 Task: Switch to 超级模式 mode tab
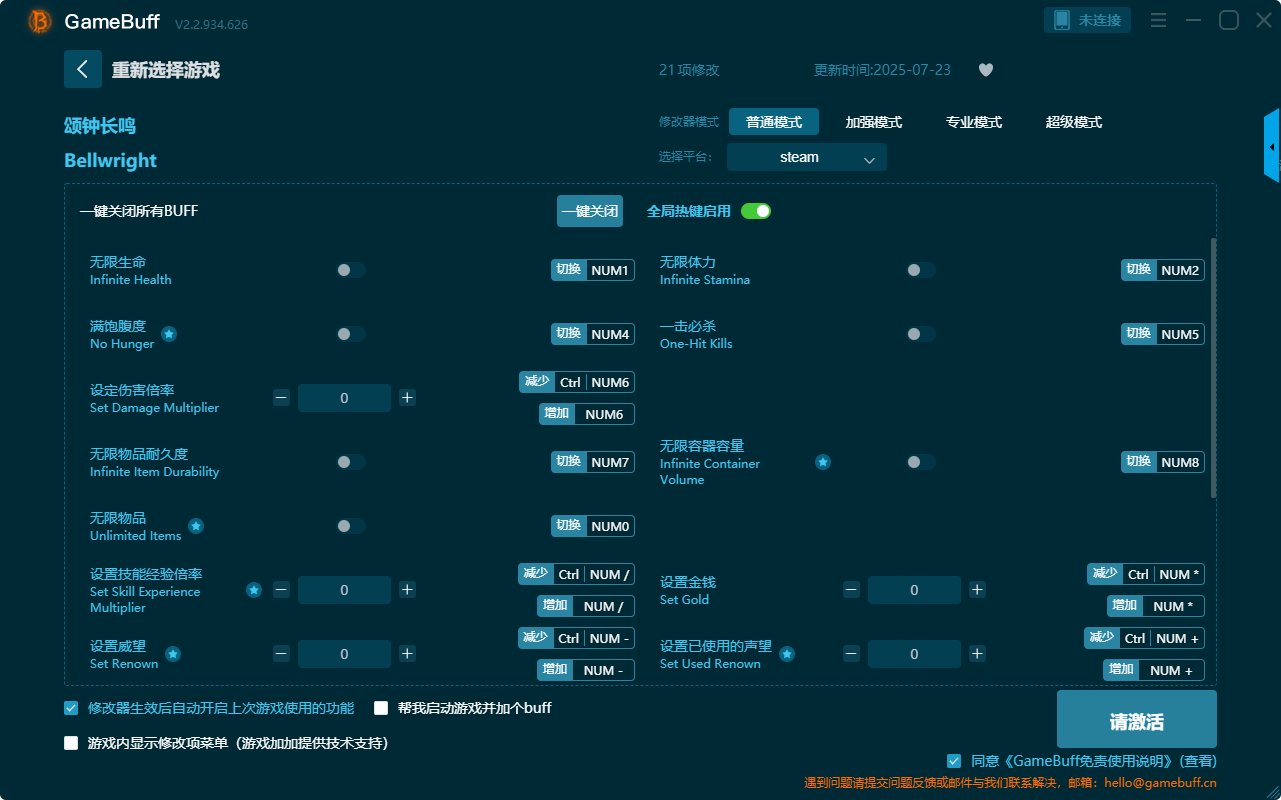pos(1073,122)
